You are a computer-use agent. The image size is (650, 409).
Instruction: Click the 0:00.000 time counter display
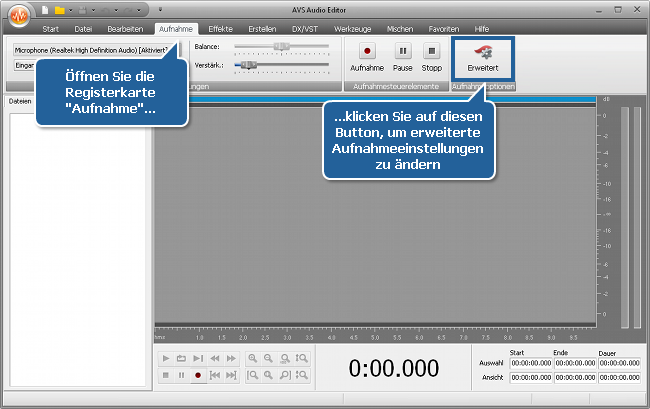(393, 368)
